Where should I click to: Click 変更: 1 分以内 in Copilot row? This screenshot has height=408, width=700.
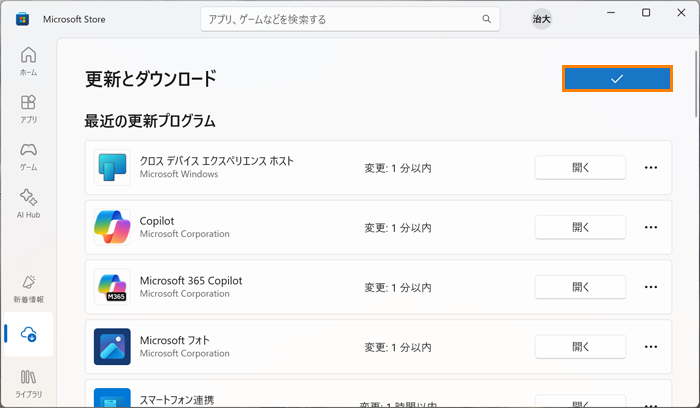point(398,228)
